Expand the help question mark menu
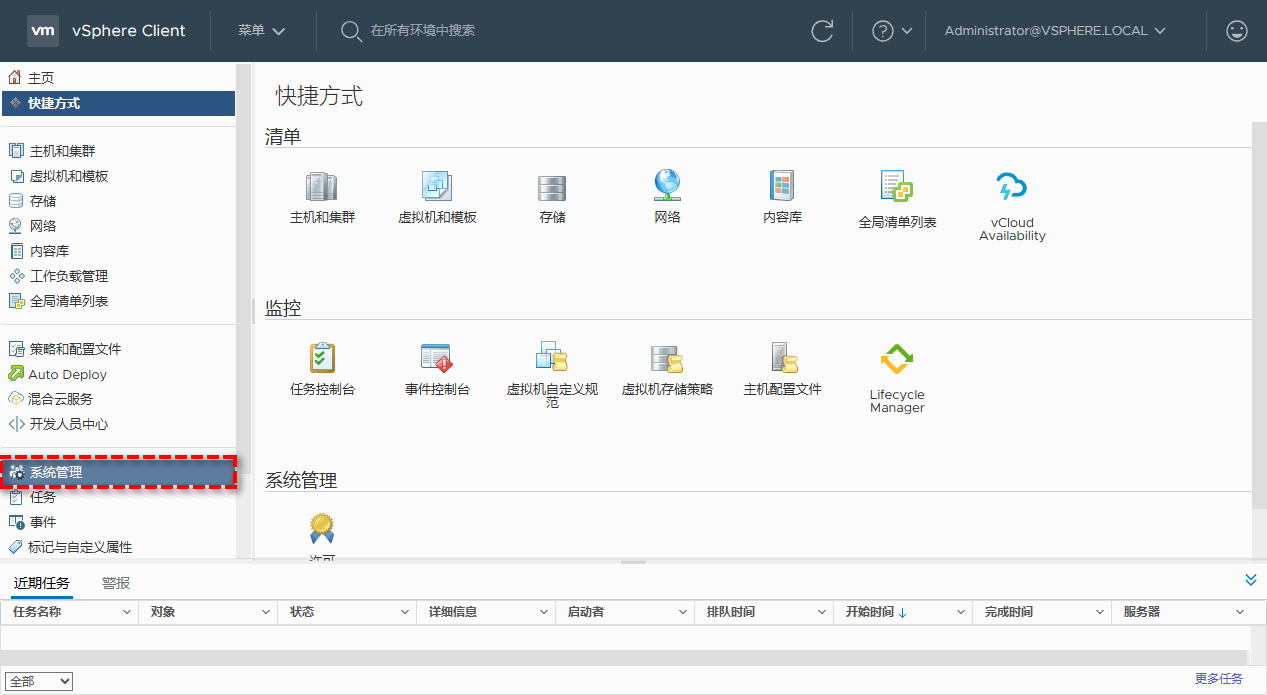The height and width of the screenshot is (695, 1267). point(892,31)
